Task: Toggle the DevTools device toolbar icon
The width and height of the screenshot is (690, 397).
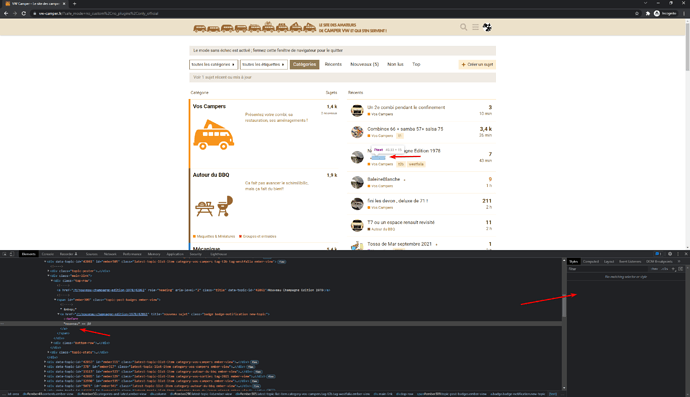Action: (12, 254)
